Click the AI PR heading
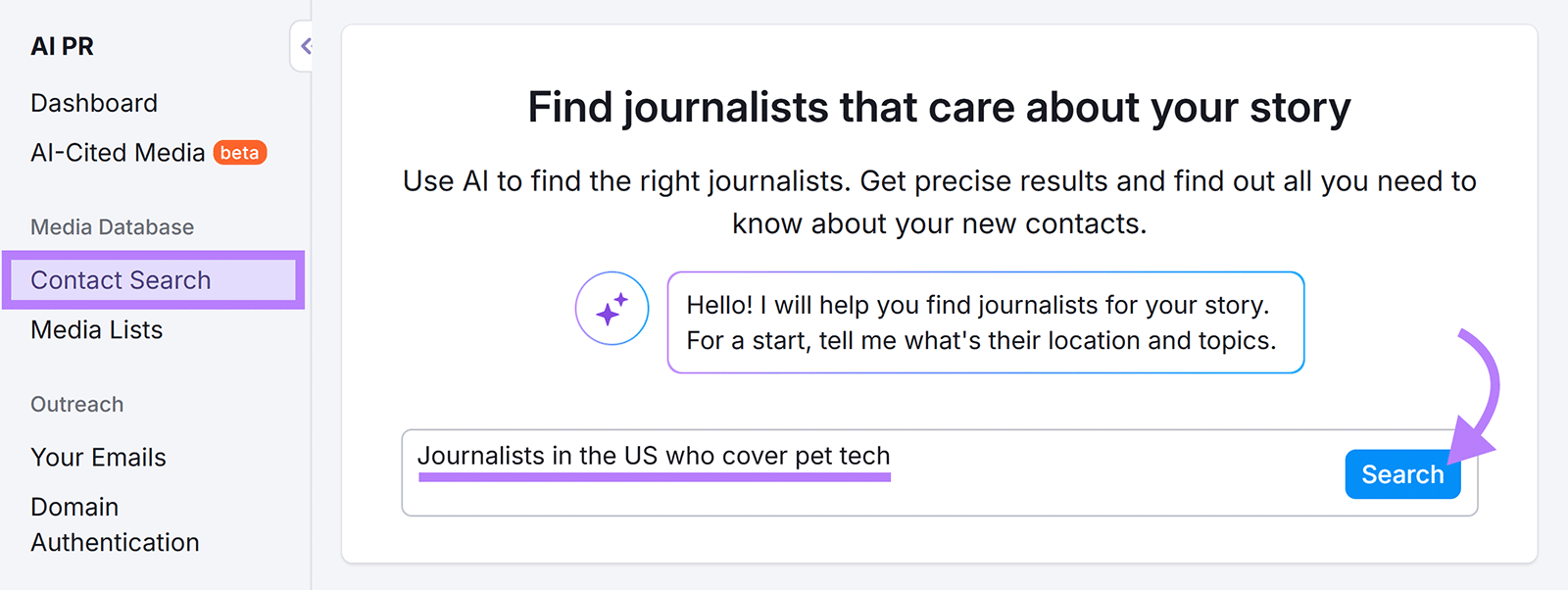The height and width of the screenshot is (590, 1568). [63, 45]
